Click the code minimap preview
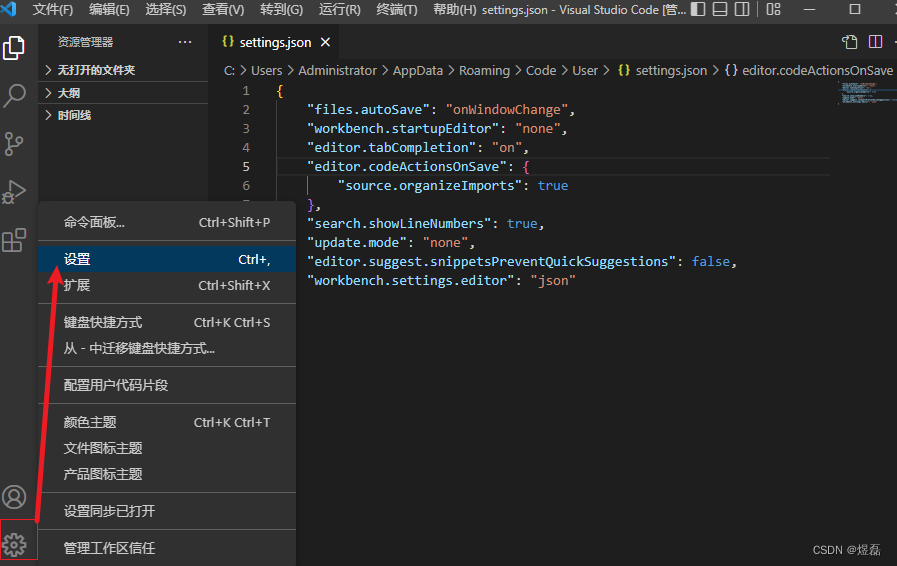This screenshot has height=566, width=897. (x=865, y=93)
